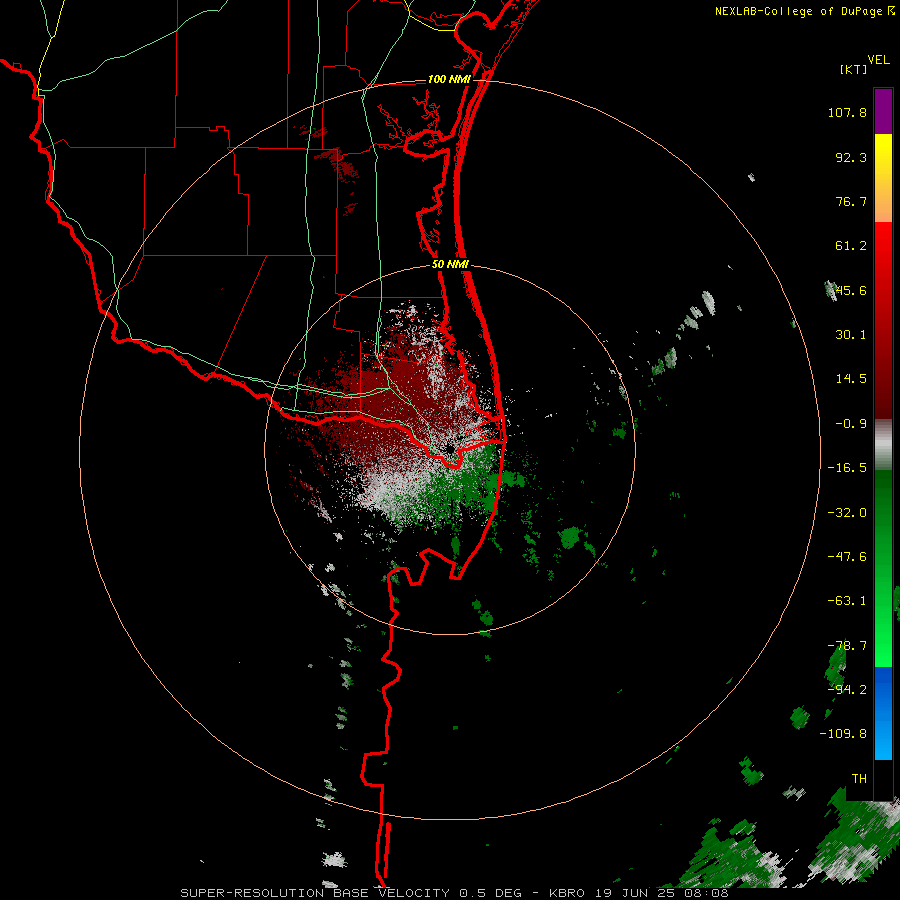This screenshot has height=900, width=900.
Task: Click the 30.1 velocity scale value
Action: [851, 335]
